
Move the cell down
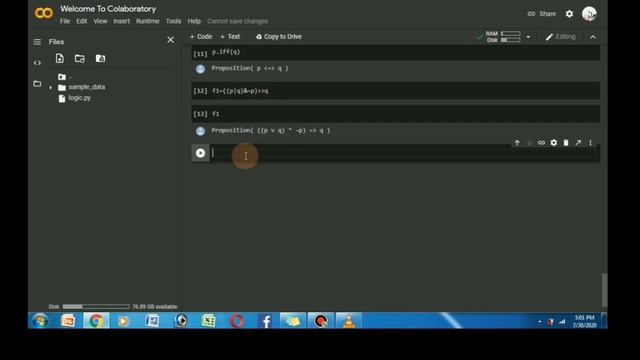529,143
